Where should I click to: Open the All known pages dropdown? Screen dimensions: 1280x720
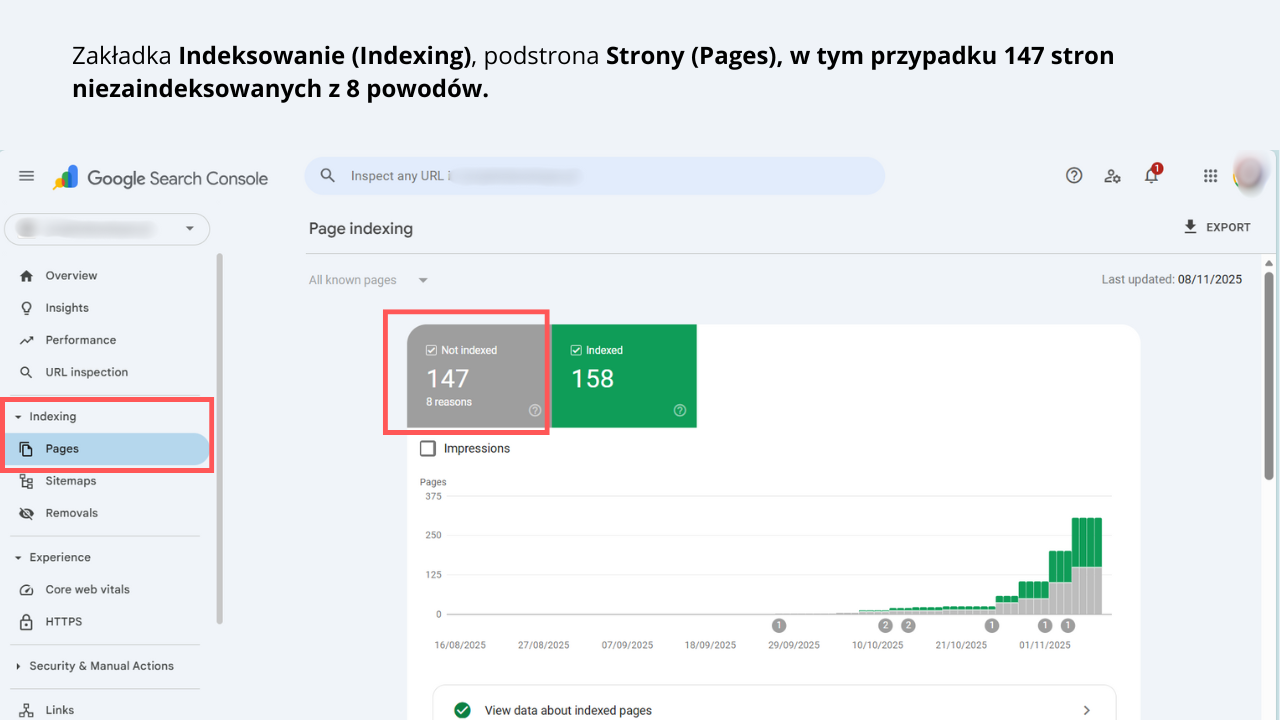point(368,280)
